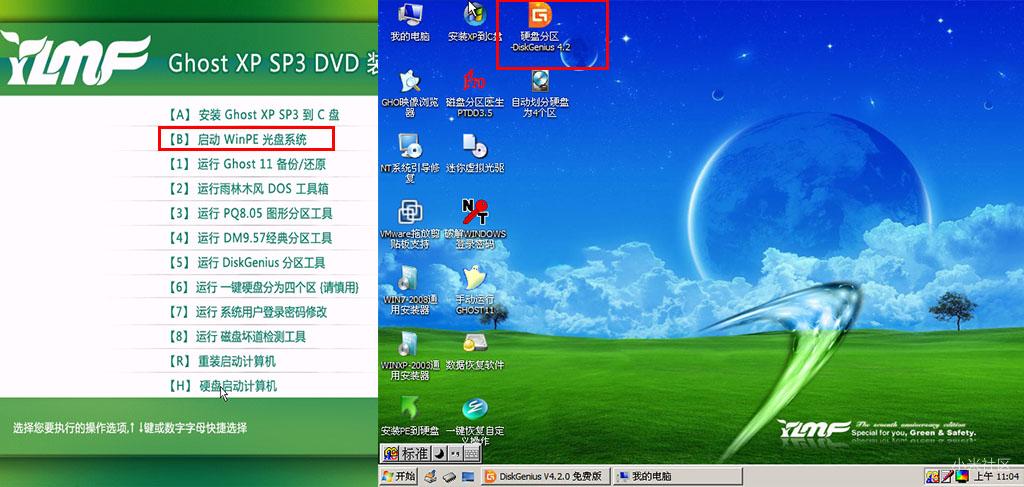This screenshot has height=487, width=1024.
Task: Select 【R】重装启动计算机
Action: tap(222, 362)
